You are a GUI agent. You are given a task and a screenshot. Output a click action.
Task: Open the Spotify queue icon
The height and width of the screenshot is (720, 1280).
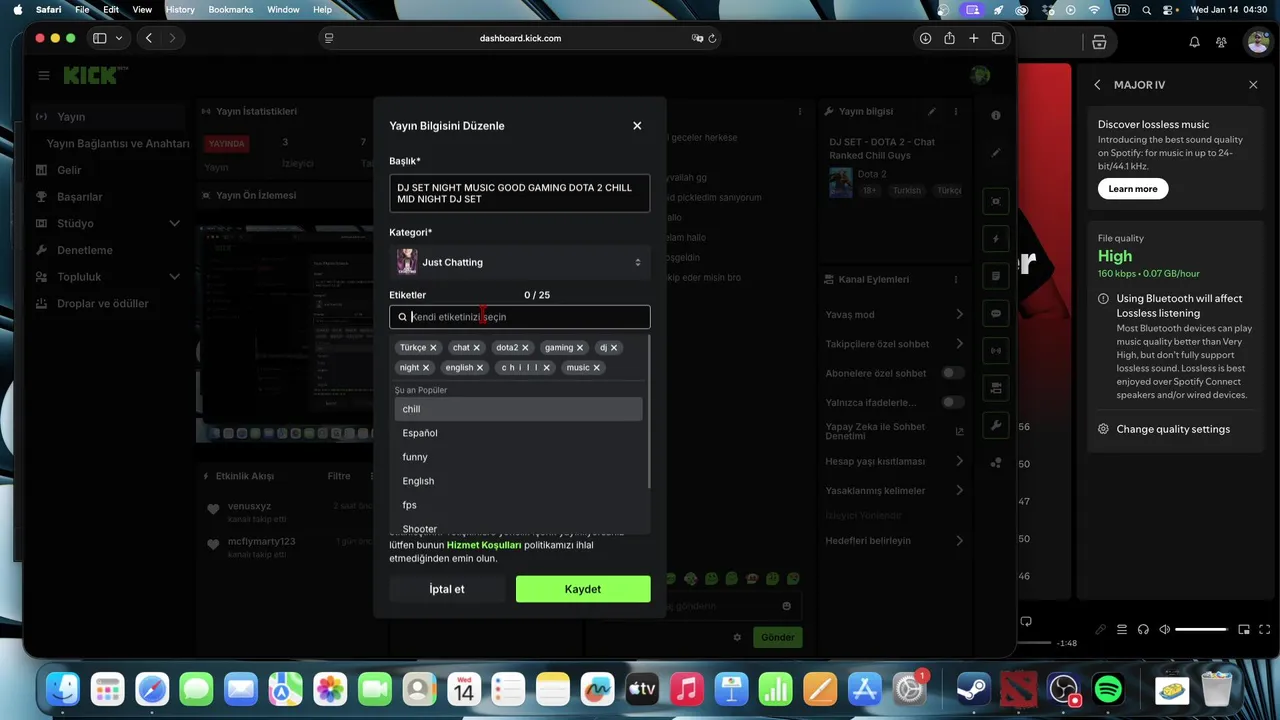pyautogui.click(x=1122, y=629)
